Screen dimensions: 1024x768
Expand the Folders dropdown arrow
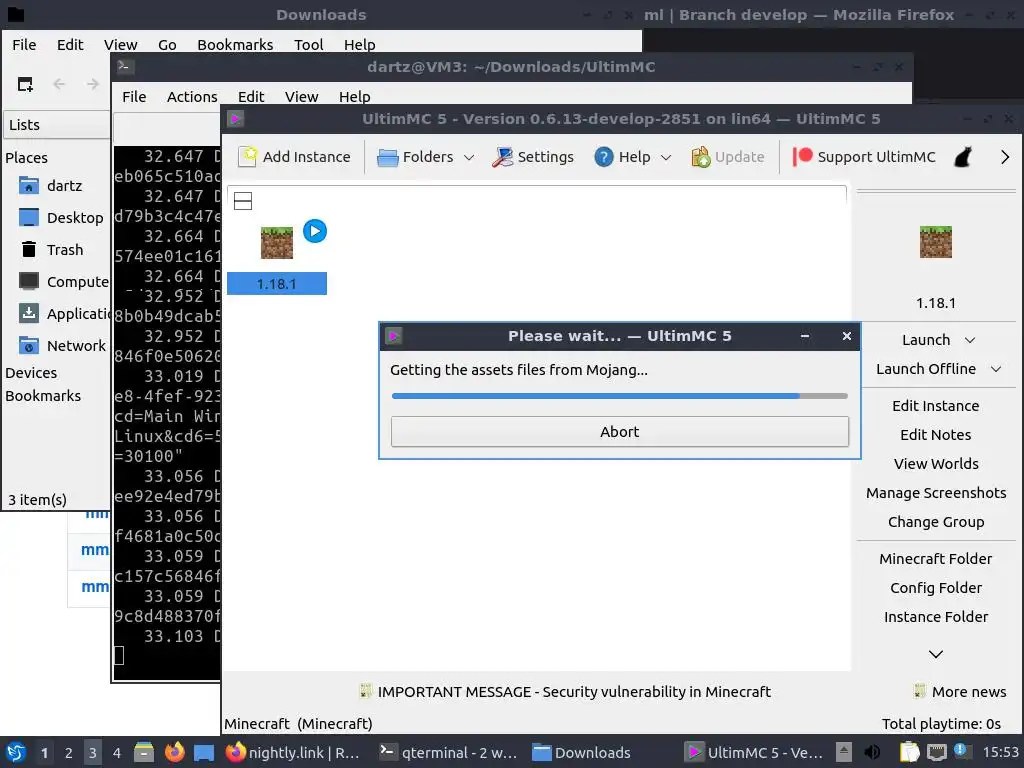click(468, 157)
